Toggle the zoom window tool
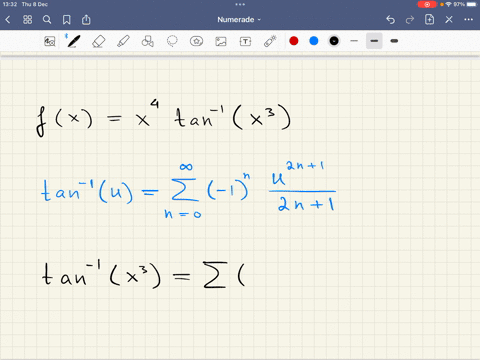This screenshot has width=480, height=360. pos(50,41)
